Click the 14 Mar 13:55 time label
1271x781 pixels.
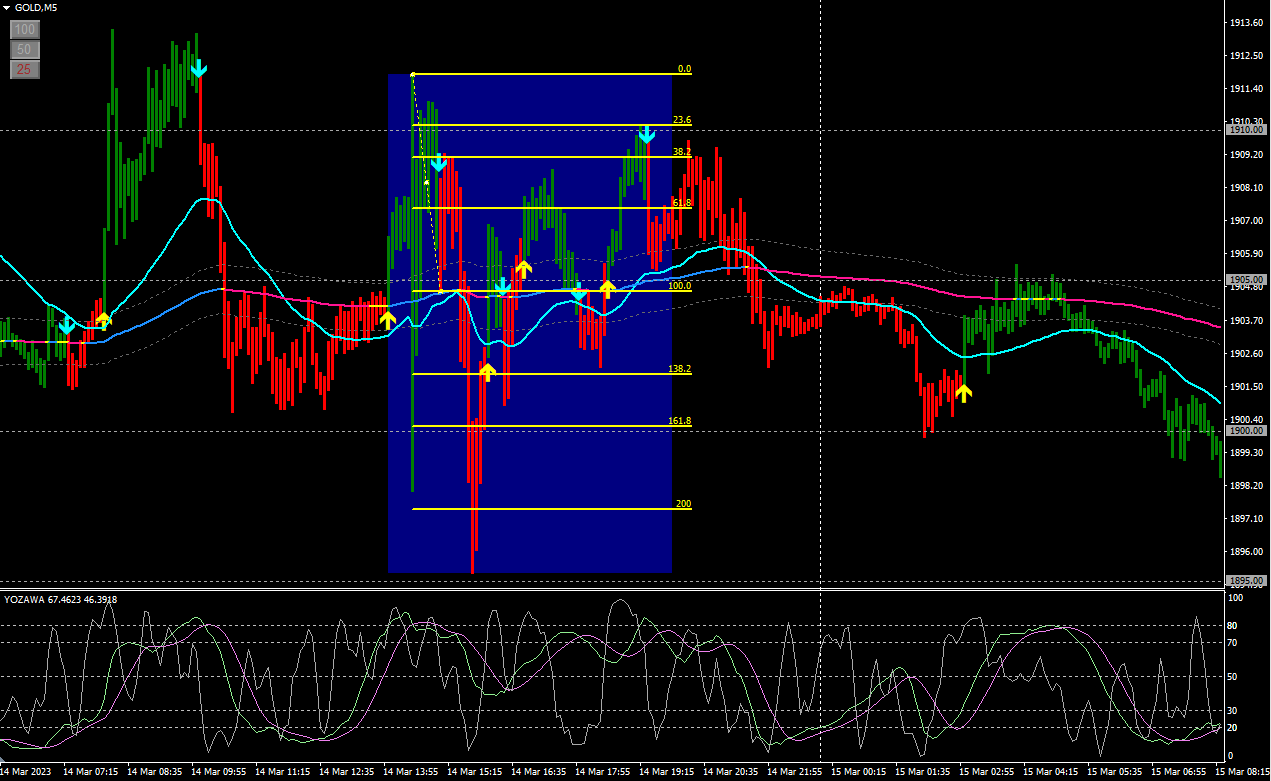tap(410, 772)
